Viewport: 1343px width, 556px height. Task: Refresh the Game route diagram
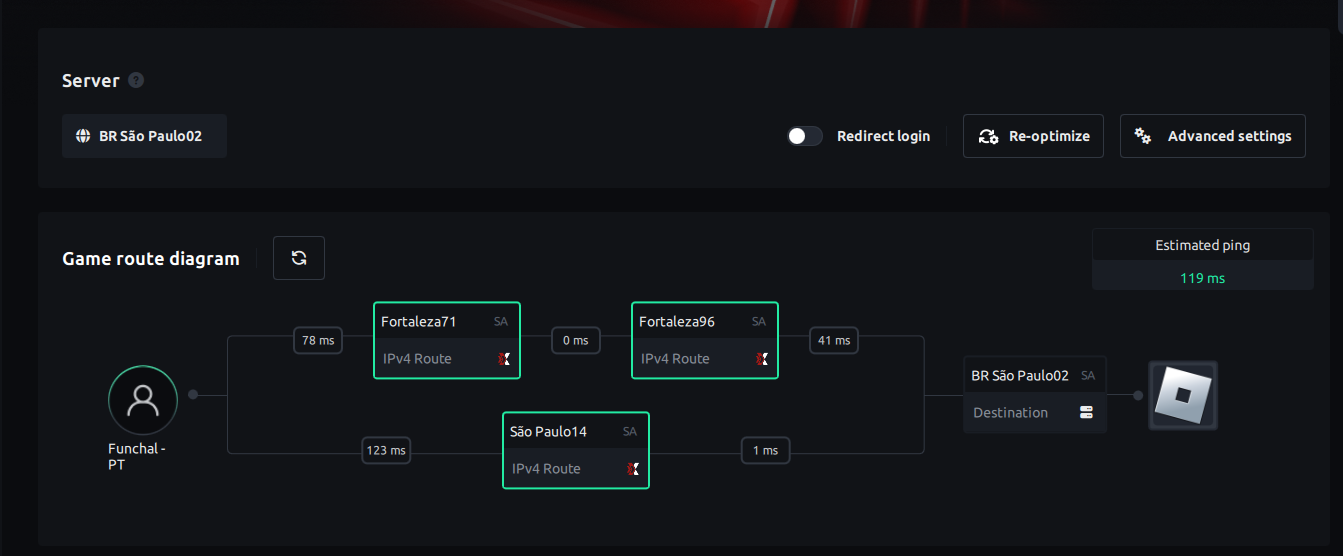(299, 258)
